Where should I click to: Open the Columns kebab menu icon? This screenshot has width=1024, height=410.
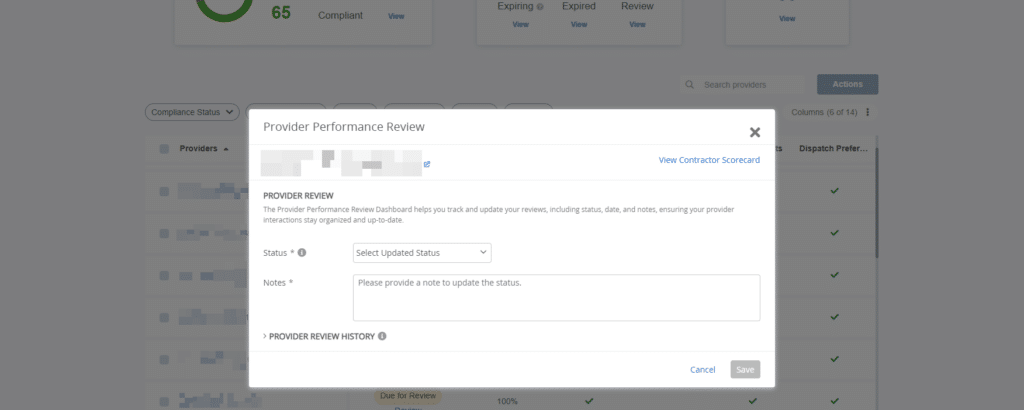click(x=868, y=112)
